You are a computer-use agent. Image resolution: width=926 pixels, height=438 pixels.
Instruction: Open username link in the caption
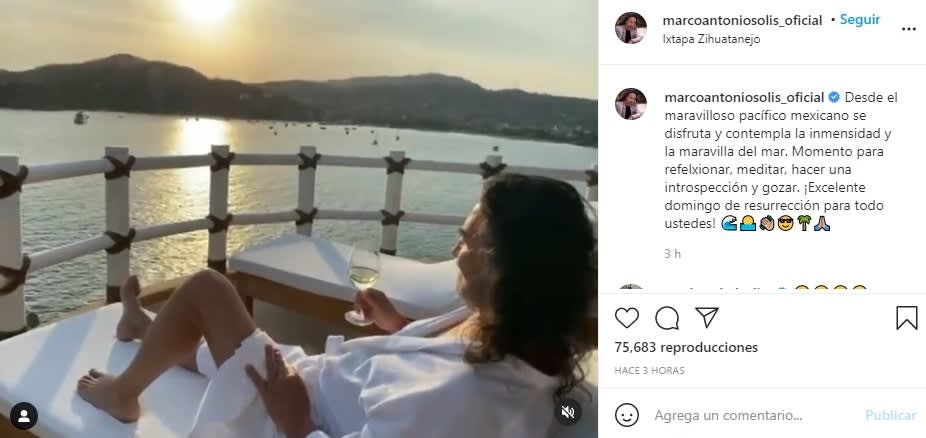[742, 97]
